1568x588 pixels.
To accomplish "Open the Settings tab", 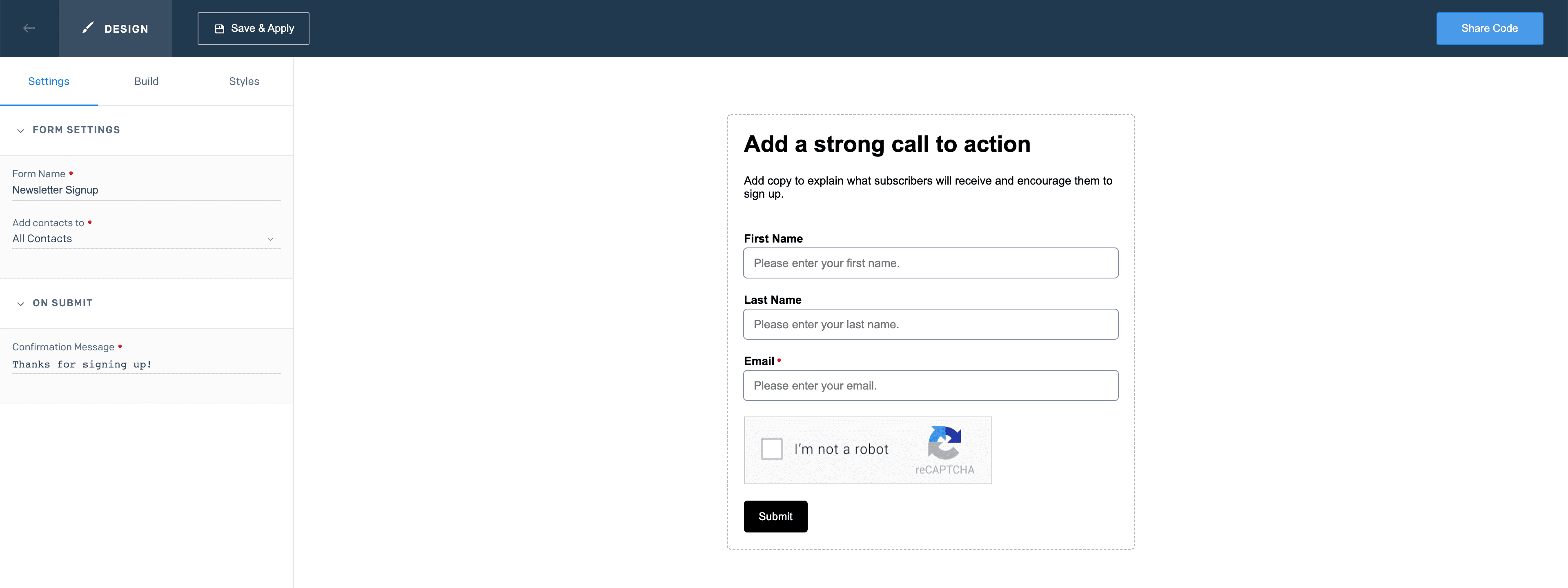I will [49, 81].
